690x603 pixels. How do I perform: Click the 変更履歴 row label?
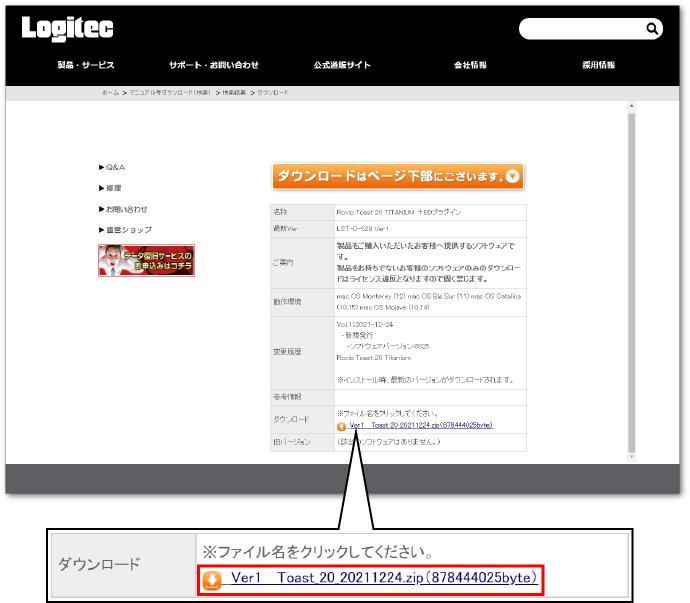pos(287,352)
